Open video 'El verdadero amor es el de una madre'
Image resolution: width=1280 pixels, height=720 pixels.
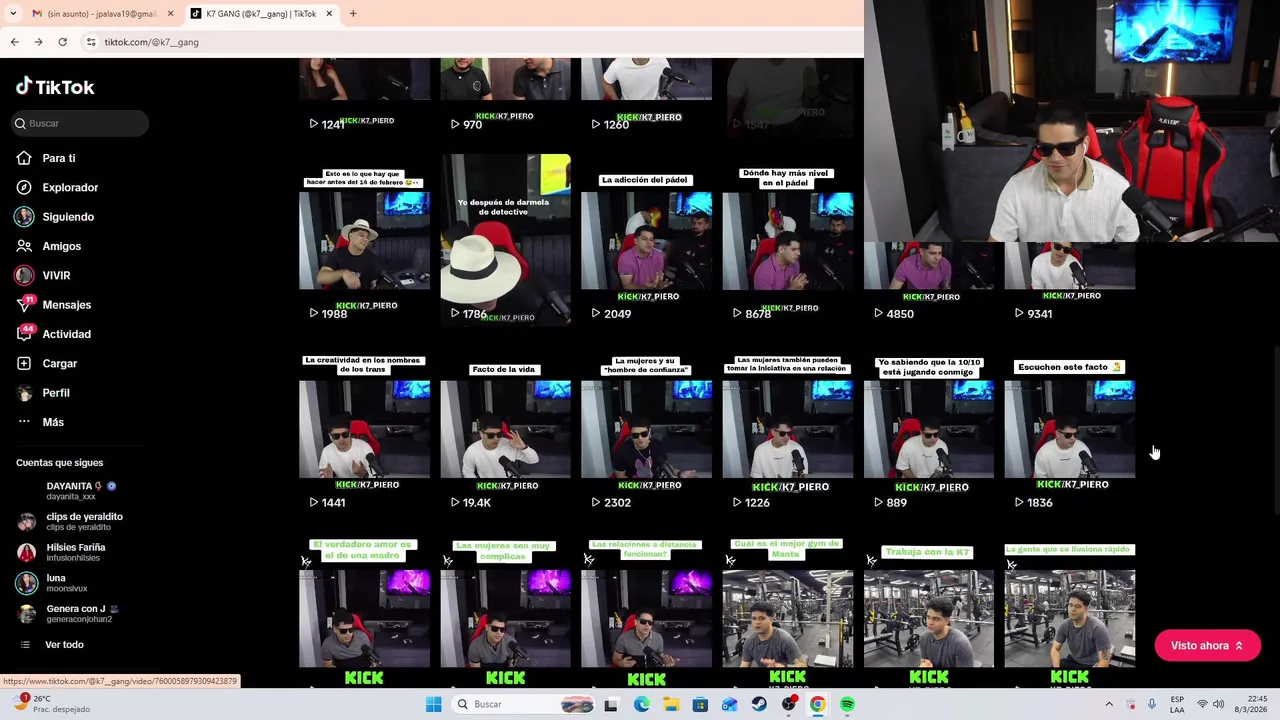click(364, 612)
